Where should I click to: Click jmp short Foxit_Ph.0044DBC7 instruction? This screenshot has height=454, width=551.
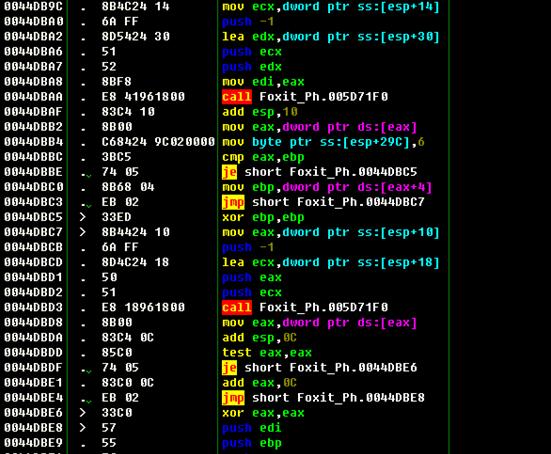click(x=323, y=202)
